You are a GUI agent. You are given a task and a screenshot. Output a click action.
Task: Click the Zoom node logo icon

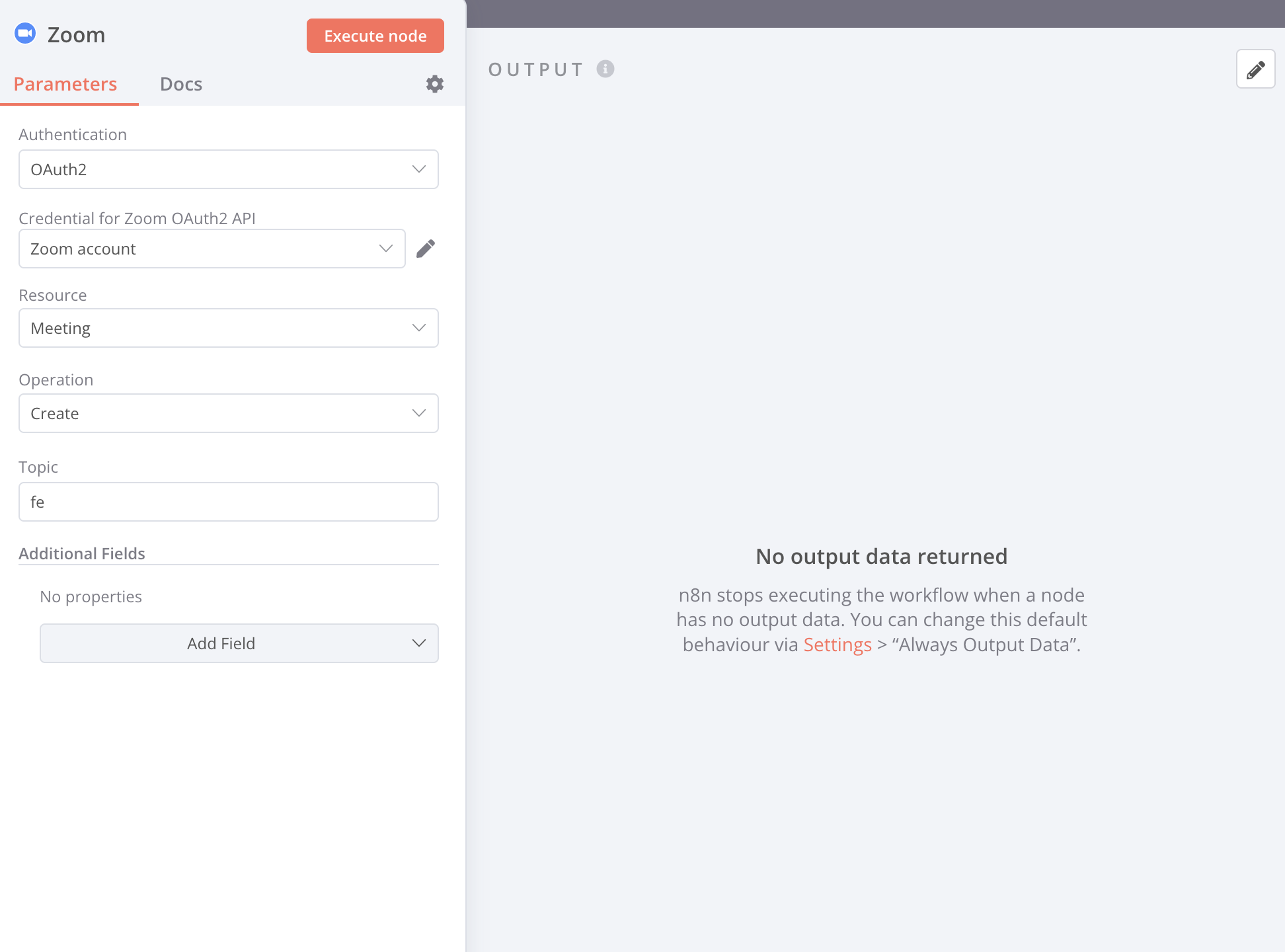point(25,33)
